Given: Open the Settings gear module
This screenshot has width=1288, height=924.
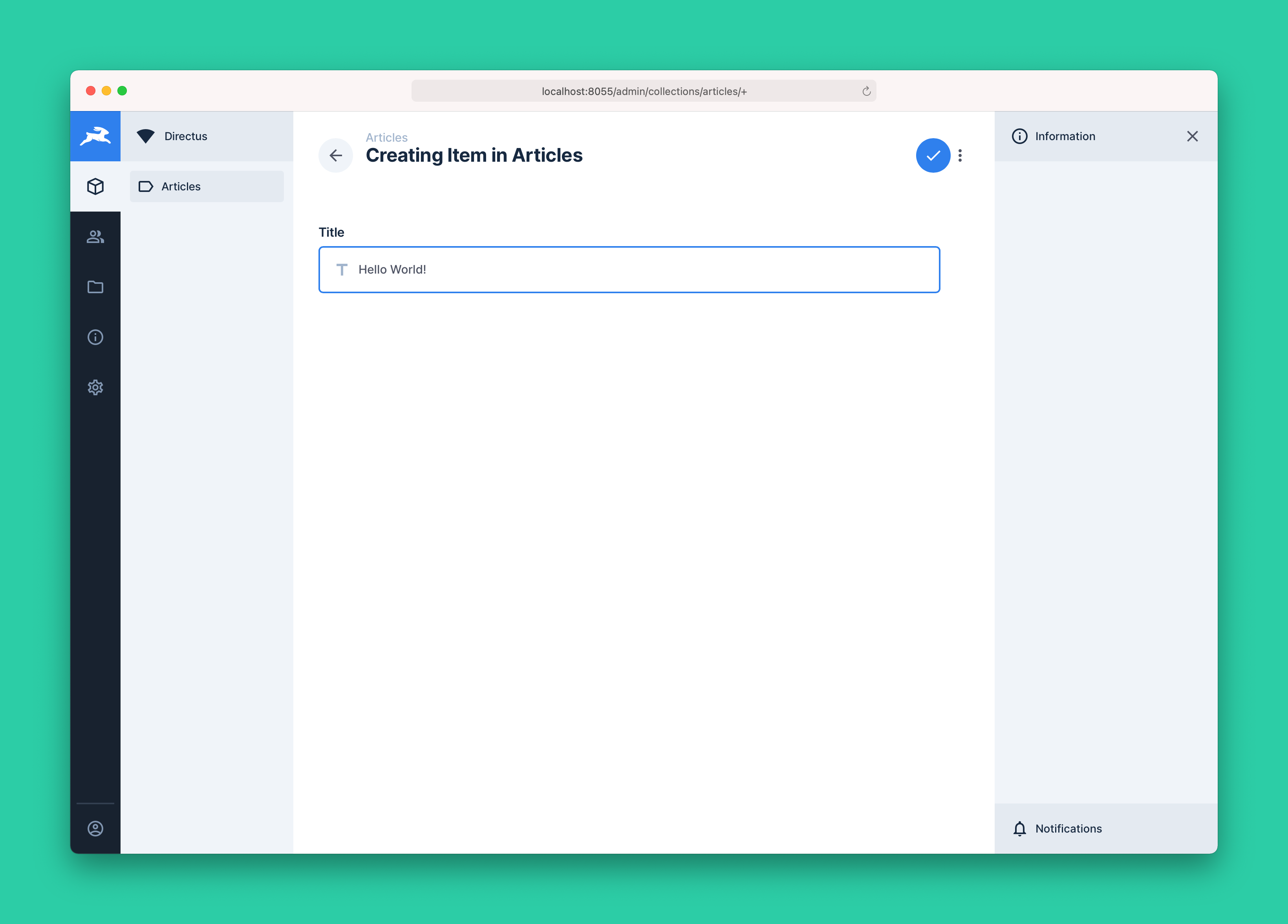Looking at the screenshot, I should tap(95, 387).
